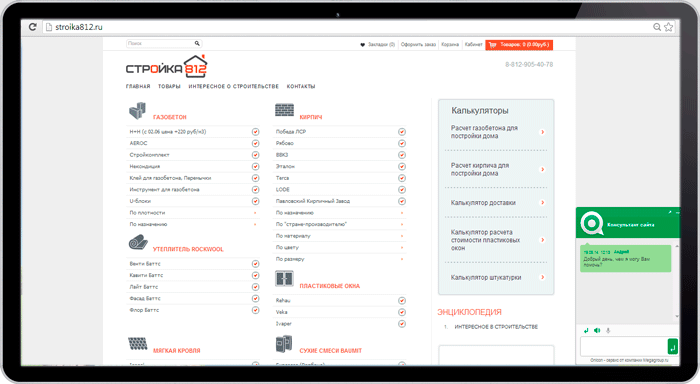Viewport: 700px width, 384px height.
Task: Click check mark next to Эталон
Action: coord(402,167)
